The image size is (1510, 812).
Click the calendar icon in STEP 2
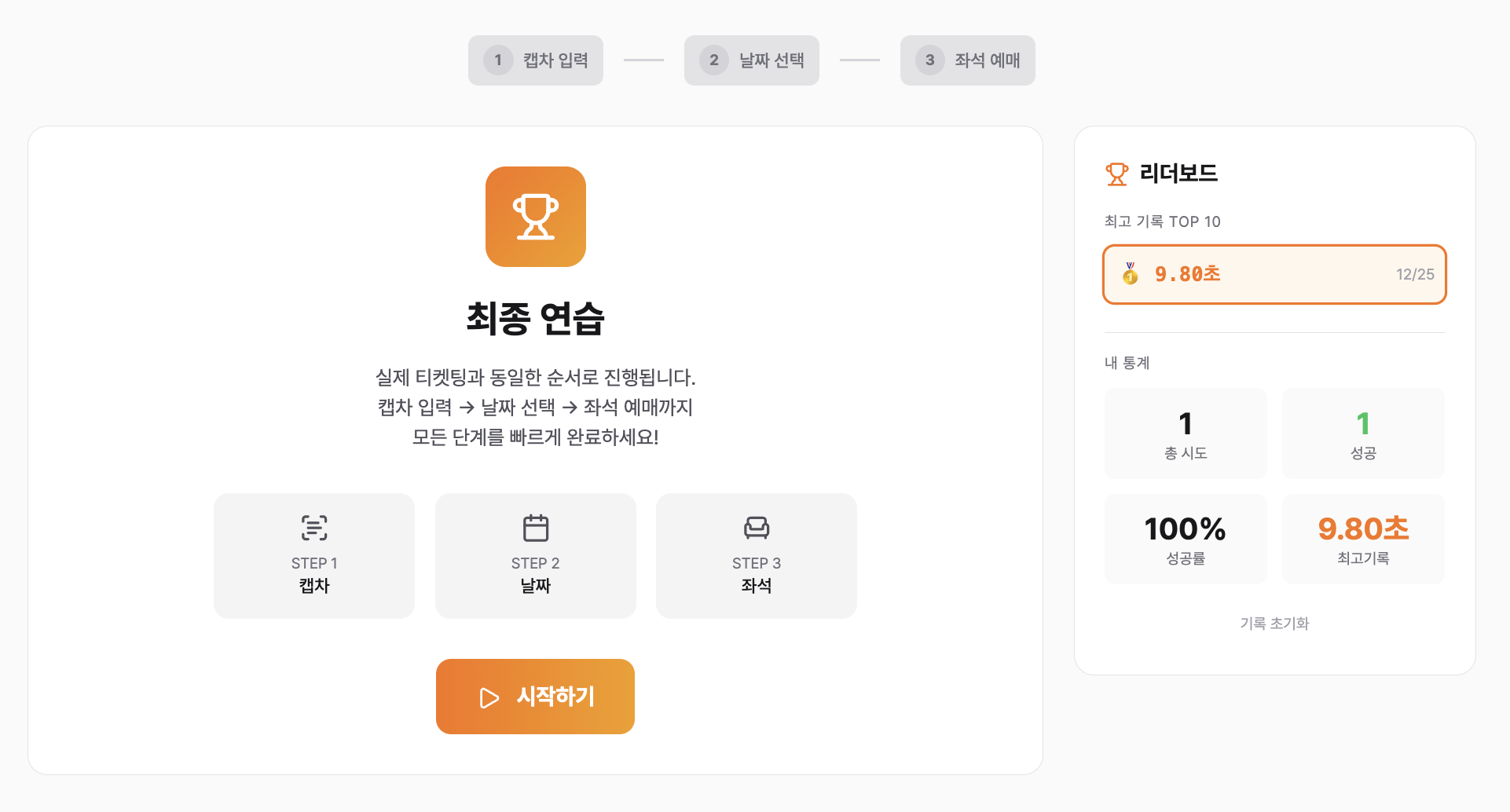point(535,528)
